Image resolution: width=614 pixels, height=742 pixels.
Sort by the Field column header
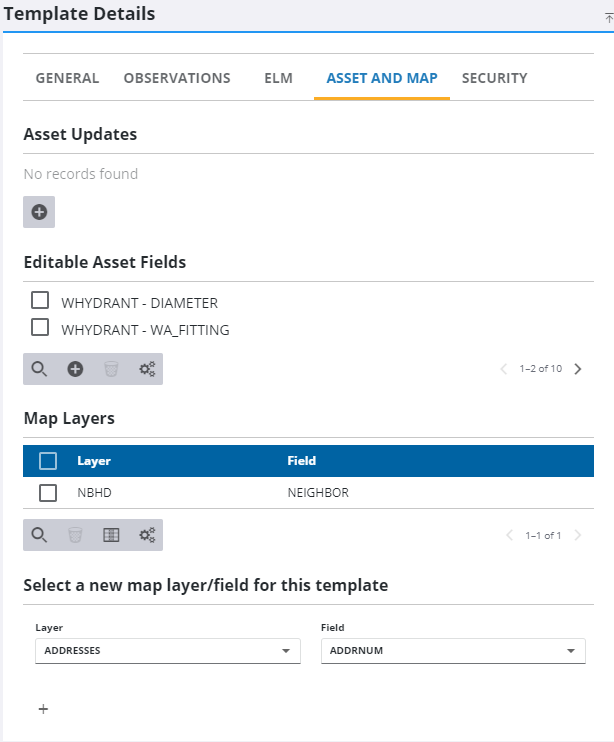(302, 461)
